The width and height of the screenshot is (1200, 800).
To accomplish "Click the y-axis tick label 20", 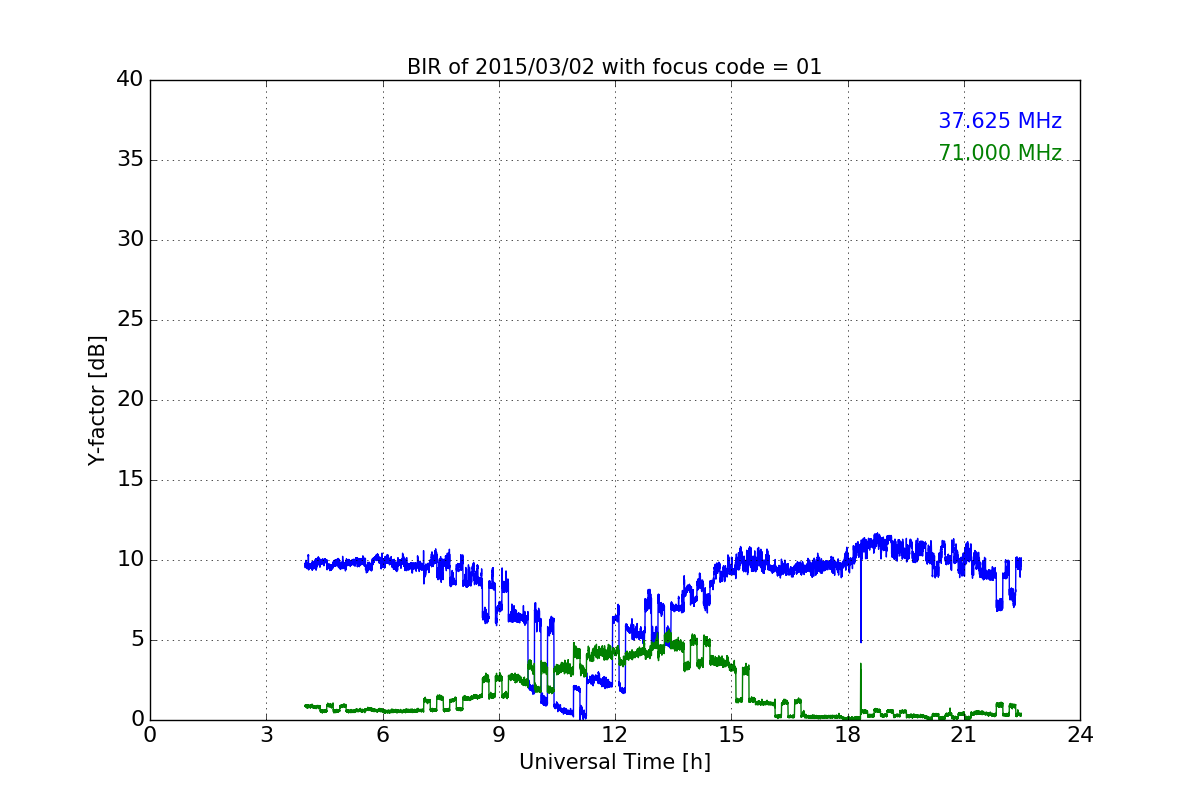I will [x=129, y=400].
